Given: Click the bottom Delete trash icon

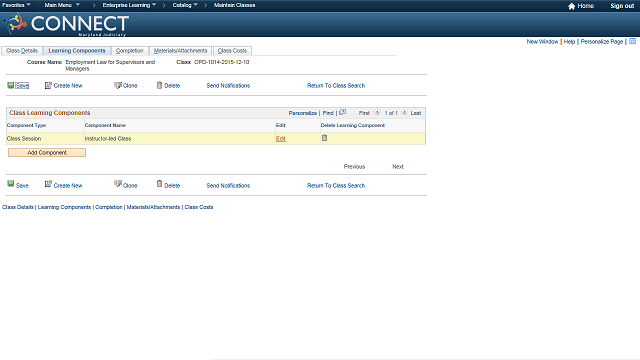Looking at the screenshot, I should (160, 184).
